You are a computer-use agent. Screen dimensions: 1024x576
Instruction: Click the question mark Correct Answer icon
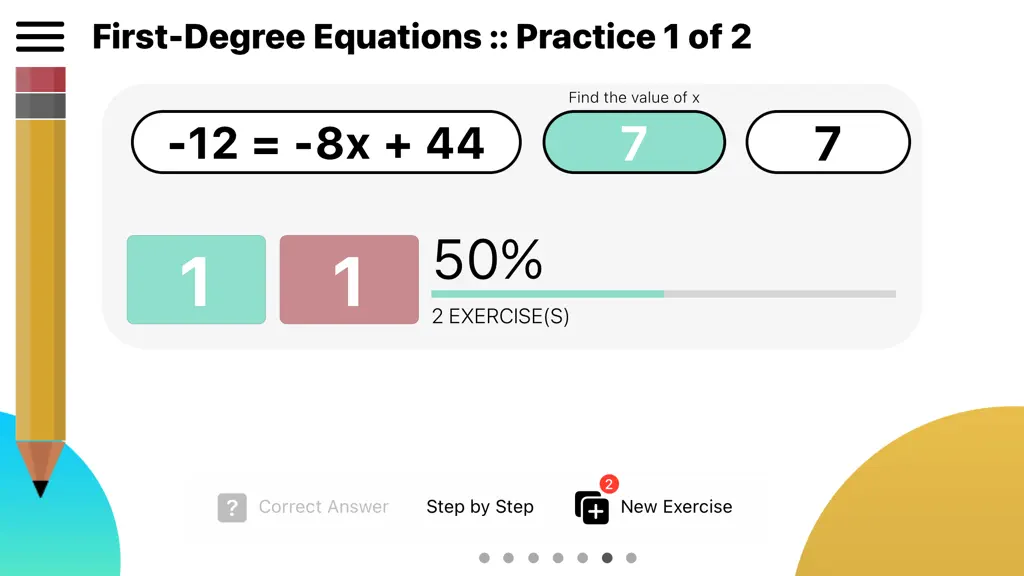[232, 507]
